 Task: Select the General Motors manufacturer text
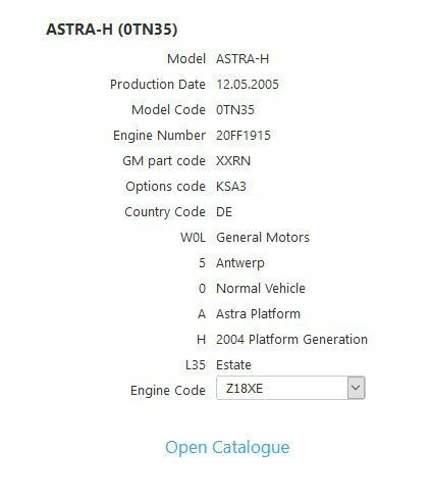click(263, 237)
